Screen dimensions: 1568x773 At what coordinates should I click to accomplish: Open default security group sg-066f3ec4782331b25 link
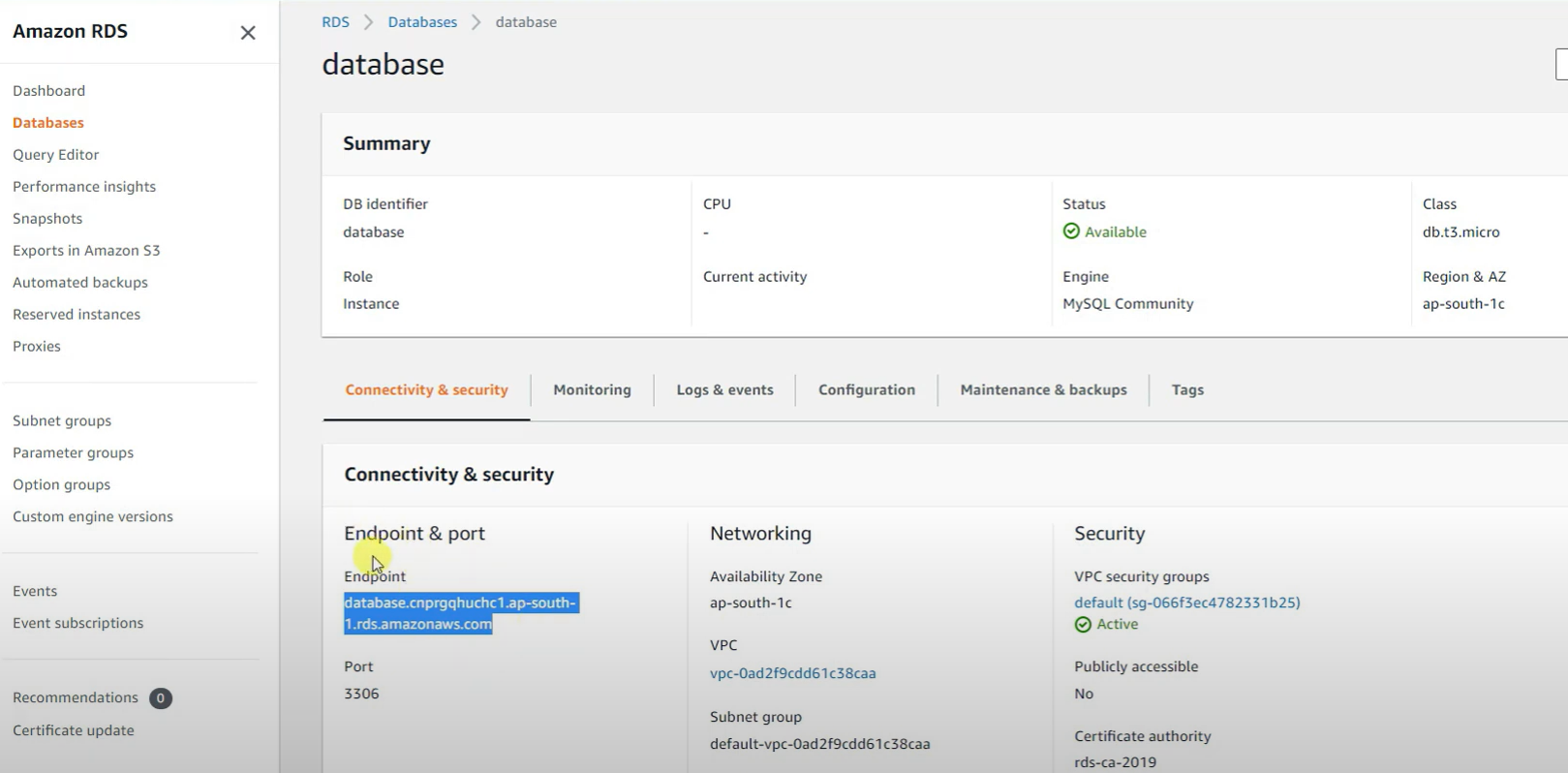click(1186, 603)
